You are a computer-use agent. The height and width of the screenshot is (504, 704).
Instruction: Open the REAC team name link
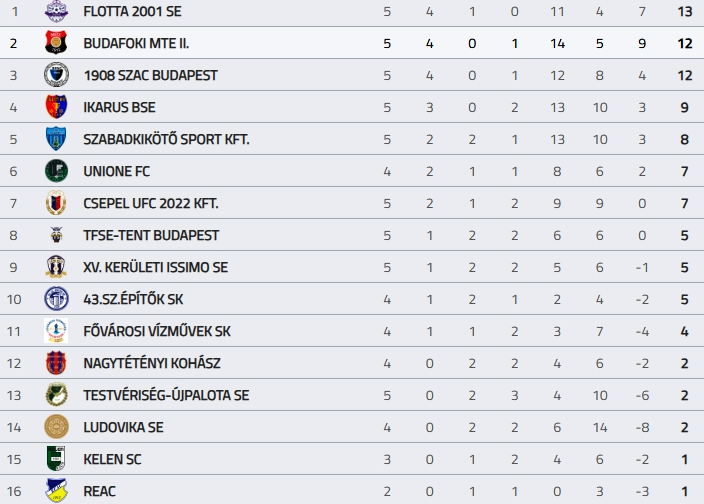pyautogui.click(x=100, y=491)
